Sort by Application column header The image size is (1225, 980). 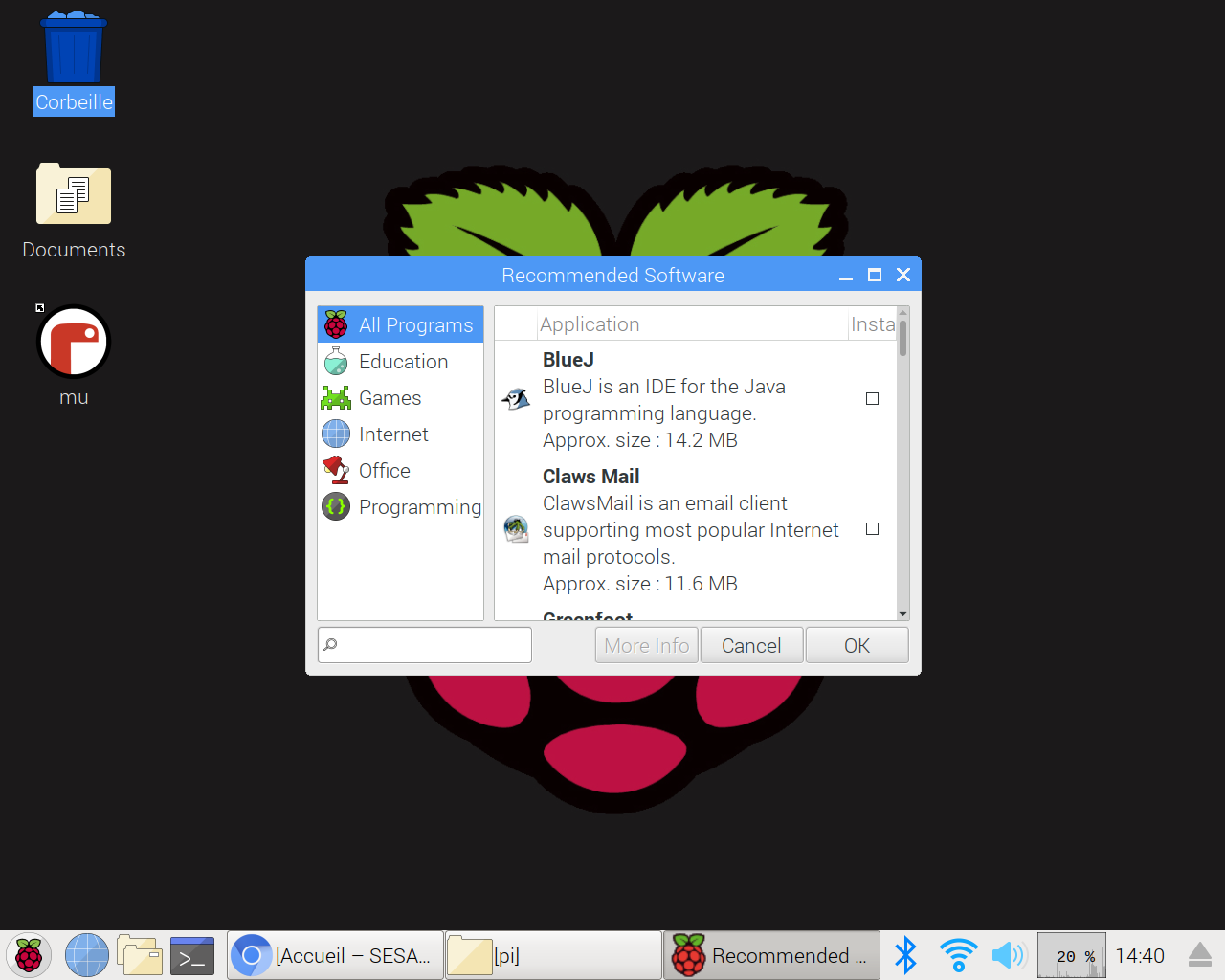(x=692, y=324)
